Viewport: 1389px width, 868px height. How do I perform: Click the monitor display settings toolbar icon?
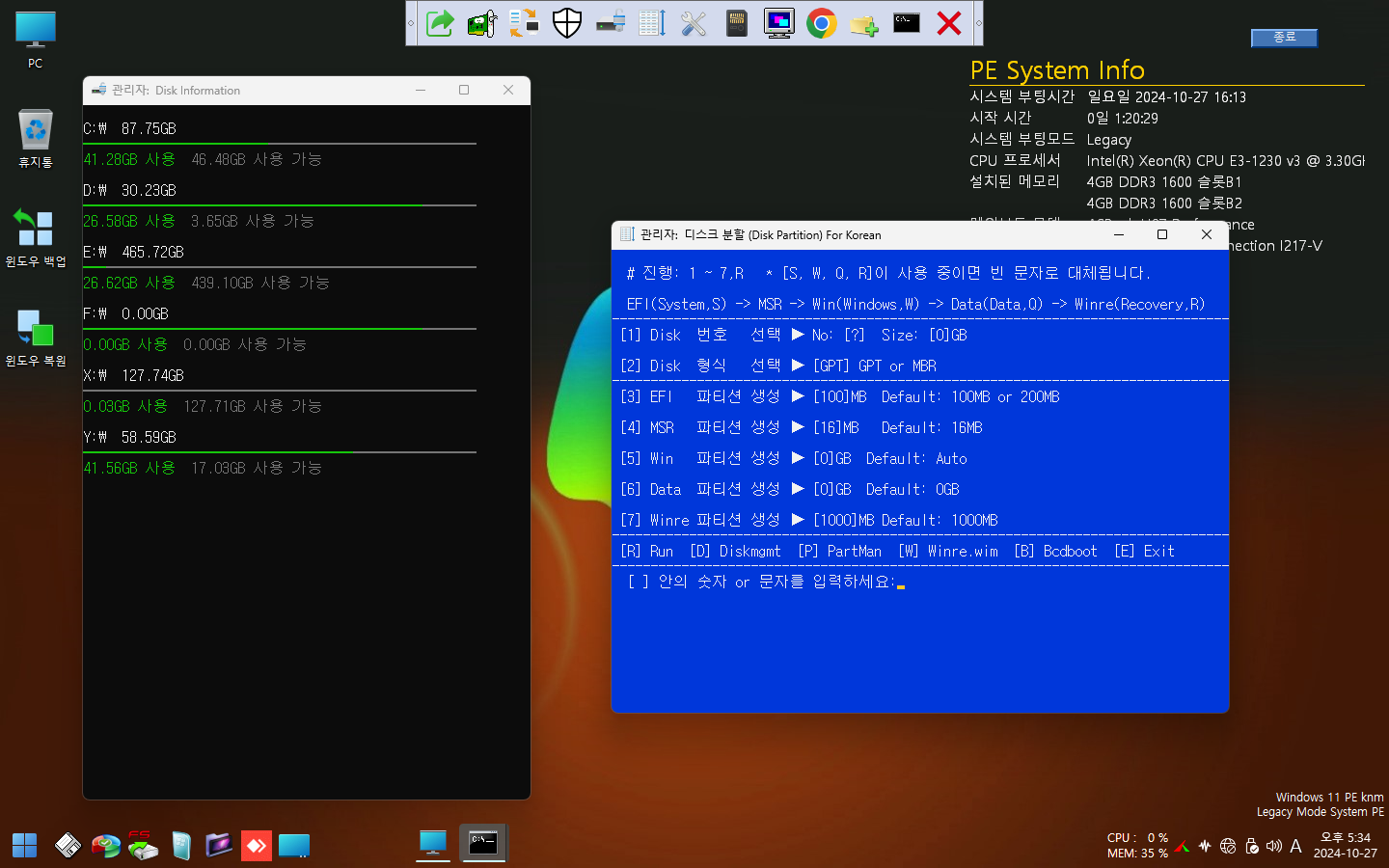point(779,23)
